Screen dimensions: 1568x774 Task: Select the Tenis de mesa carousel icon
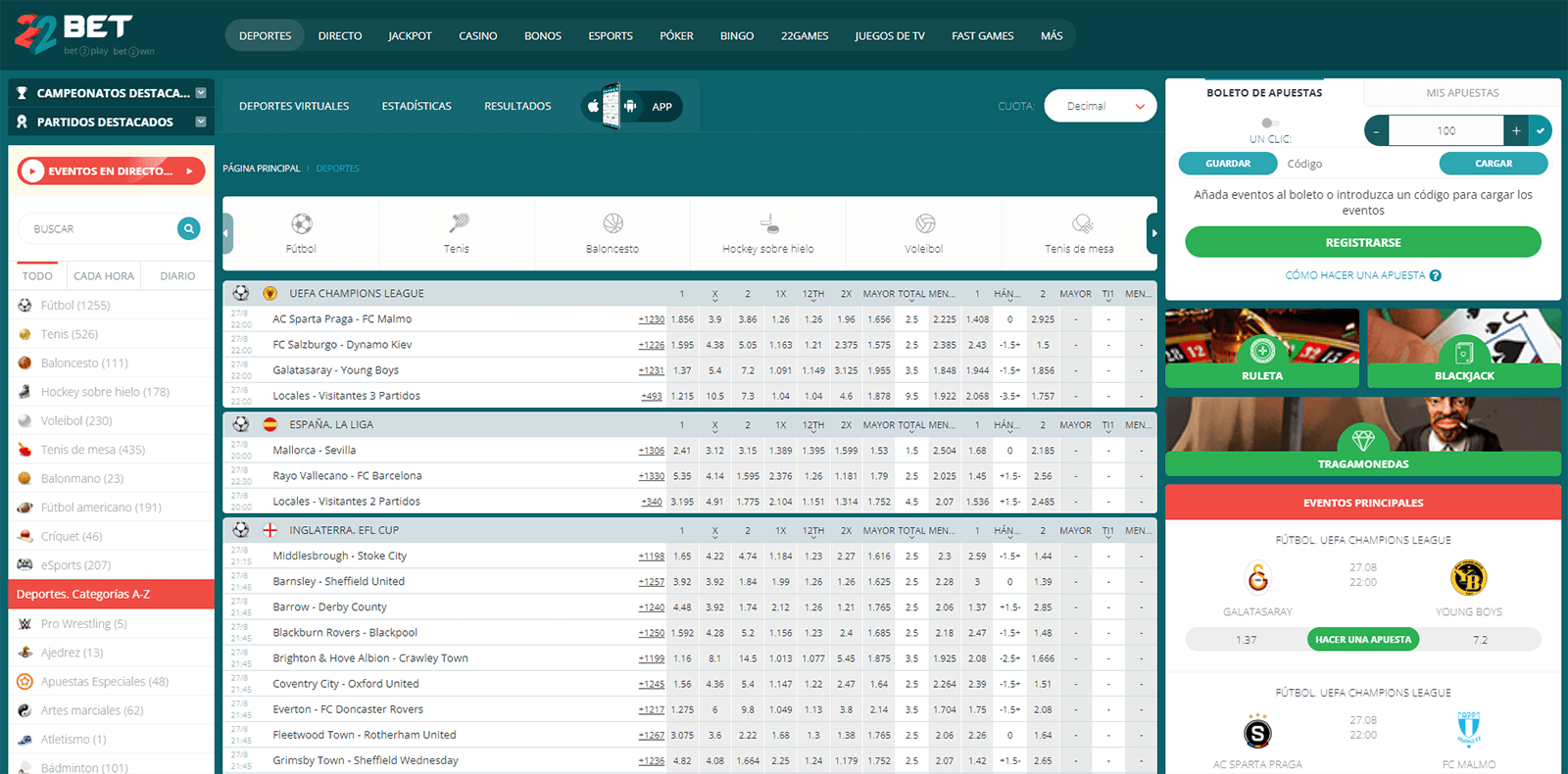pos(1081,223)
